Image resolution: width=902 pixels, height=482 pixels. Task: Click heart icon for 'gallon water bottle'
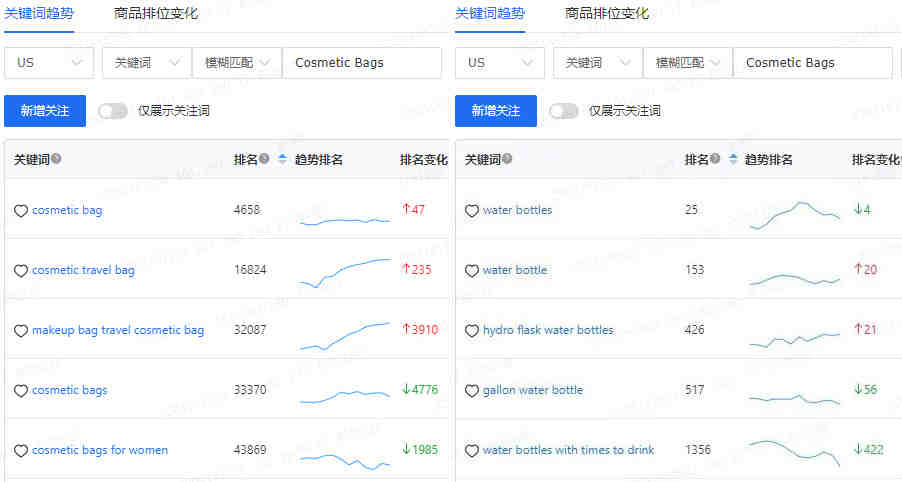(x=472, y=391)
